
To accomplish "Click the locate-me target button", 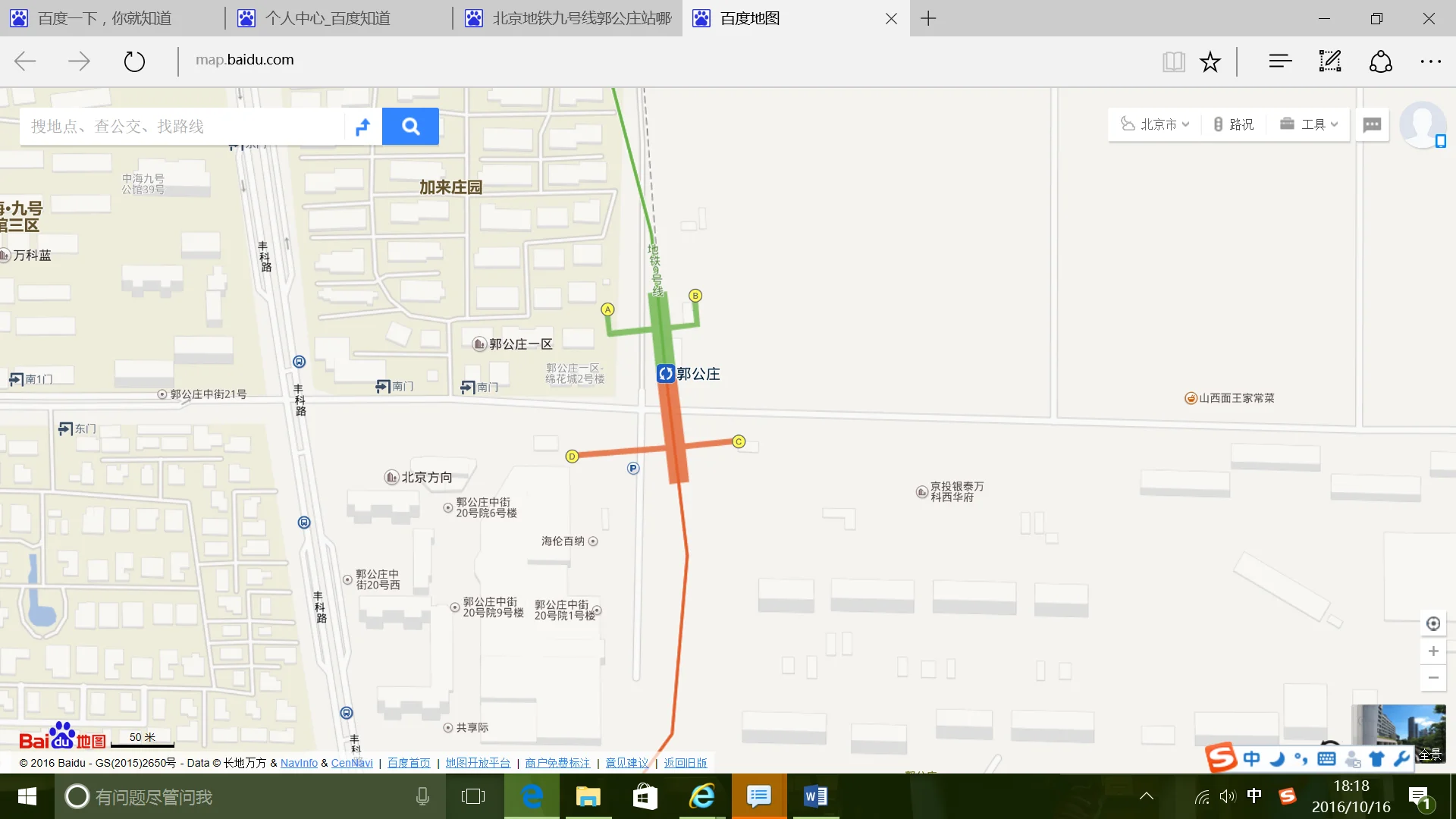I will click(1432, 623).
